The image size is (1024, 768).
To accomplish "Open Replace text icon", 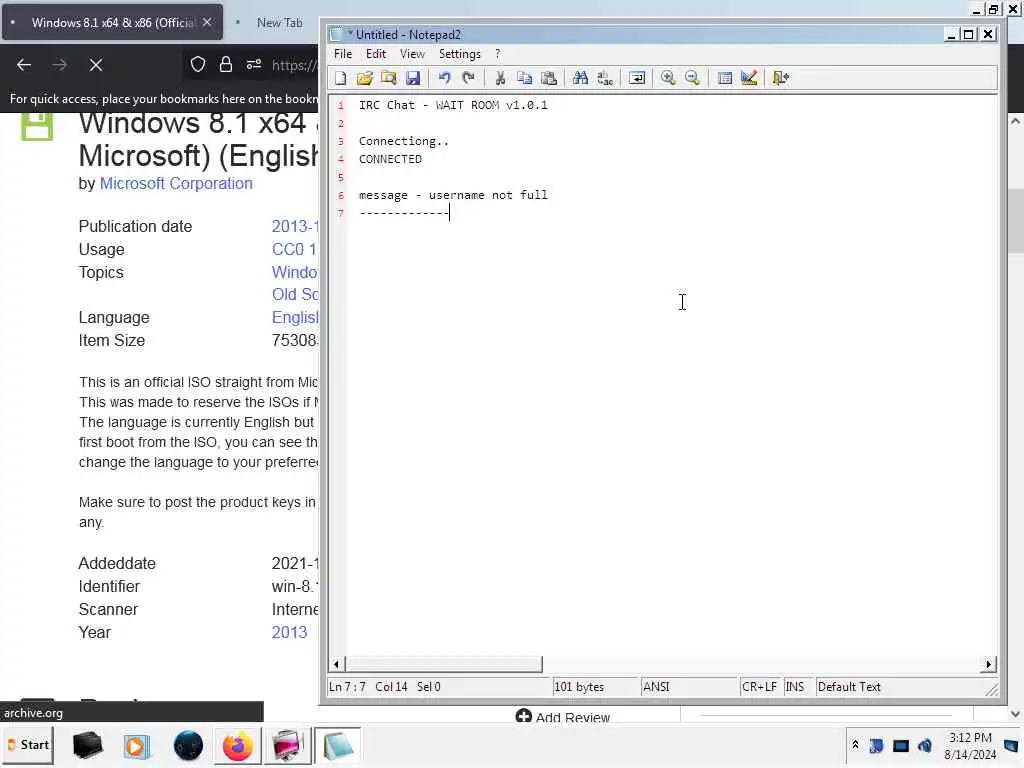I will 605,78.
